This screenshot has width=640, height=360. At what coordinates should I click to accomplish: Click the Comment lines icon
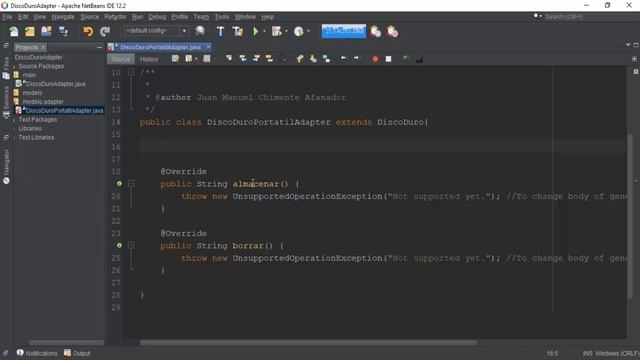pos(405,59)
